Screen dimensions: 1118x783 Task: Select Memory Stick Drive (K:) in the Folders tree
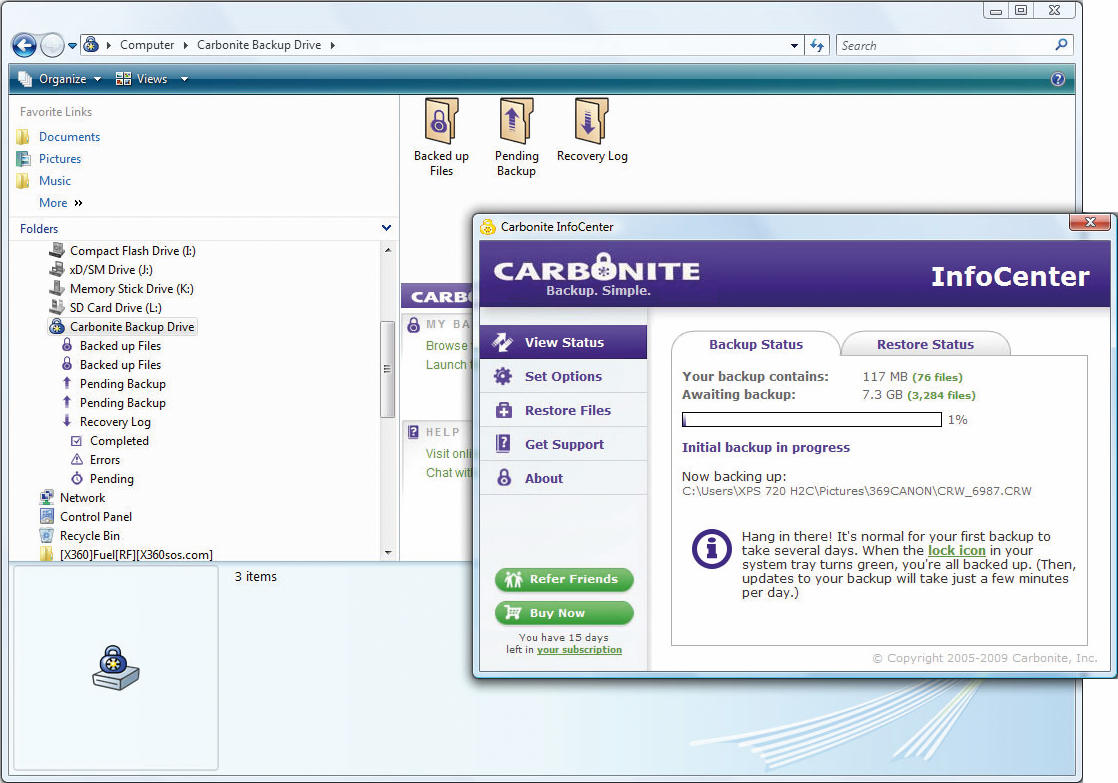point(131,289)
